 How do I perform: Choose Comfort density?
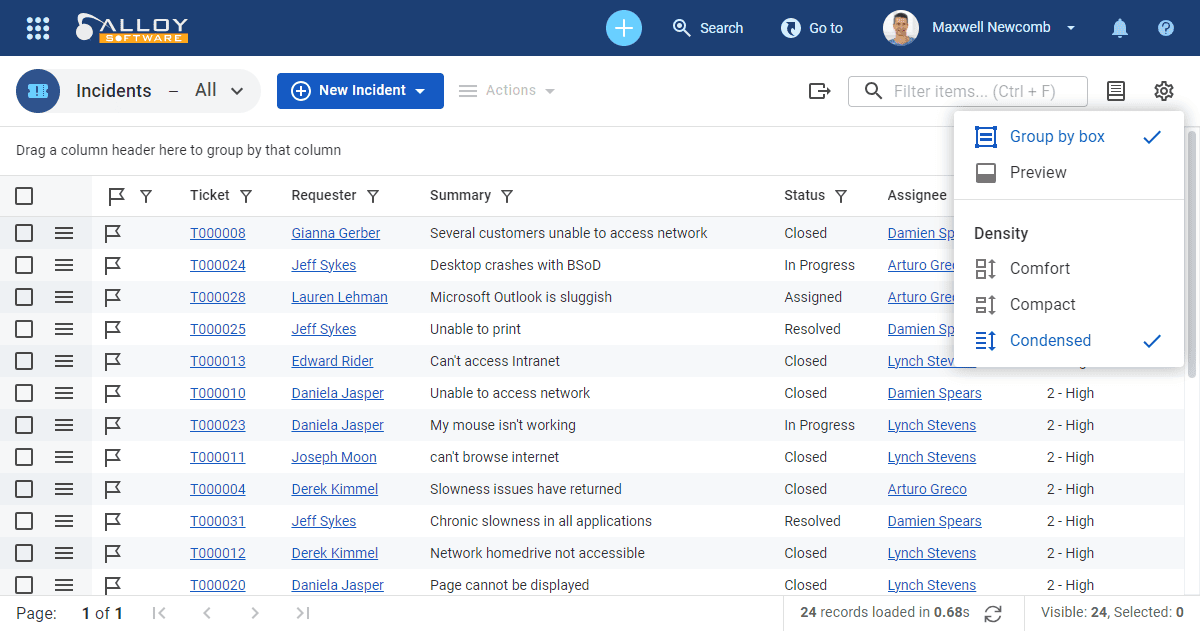pyautogui.click(x=1069, y=269)
